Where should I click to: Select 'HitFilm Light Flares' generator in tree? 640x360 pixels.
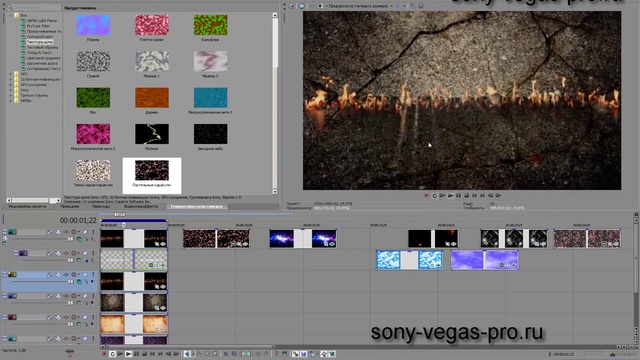point(42,20)
